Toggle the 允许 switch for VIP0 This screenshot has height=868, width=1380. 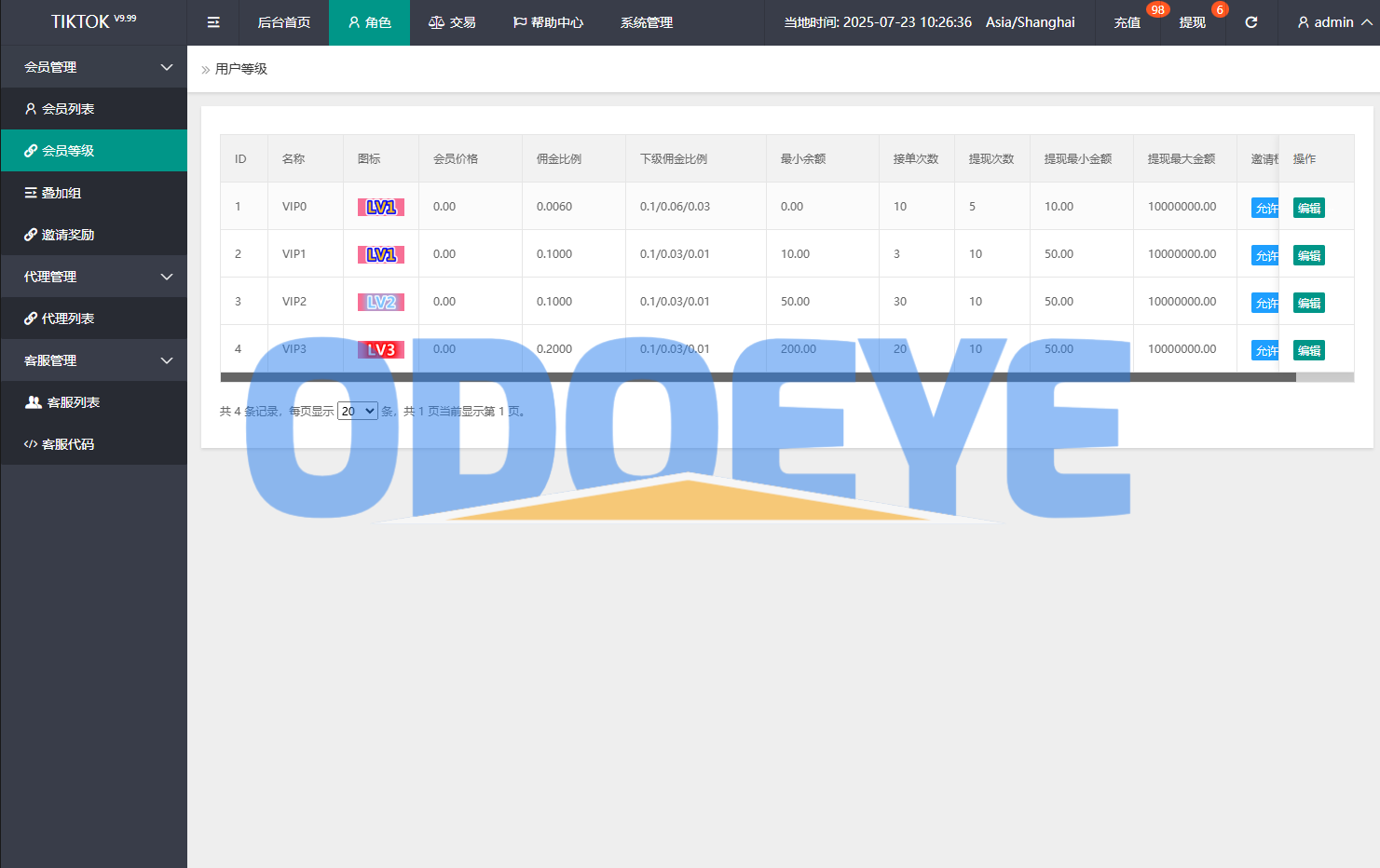coord(1264,208)
